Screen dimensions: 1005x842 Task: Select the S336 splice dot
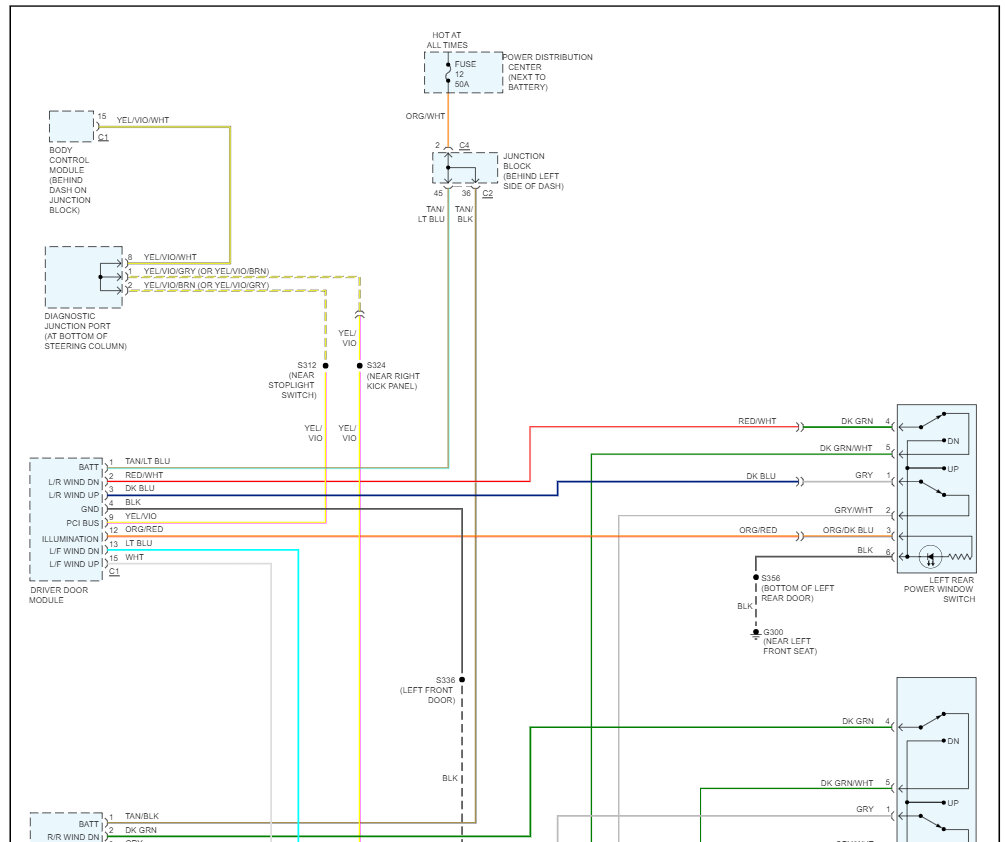pos(462,679)
